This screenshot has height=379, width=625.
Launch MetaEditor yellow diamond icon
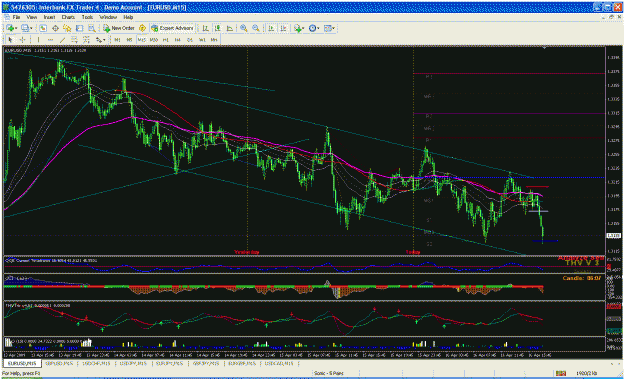[x=142, y=28]
